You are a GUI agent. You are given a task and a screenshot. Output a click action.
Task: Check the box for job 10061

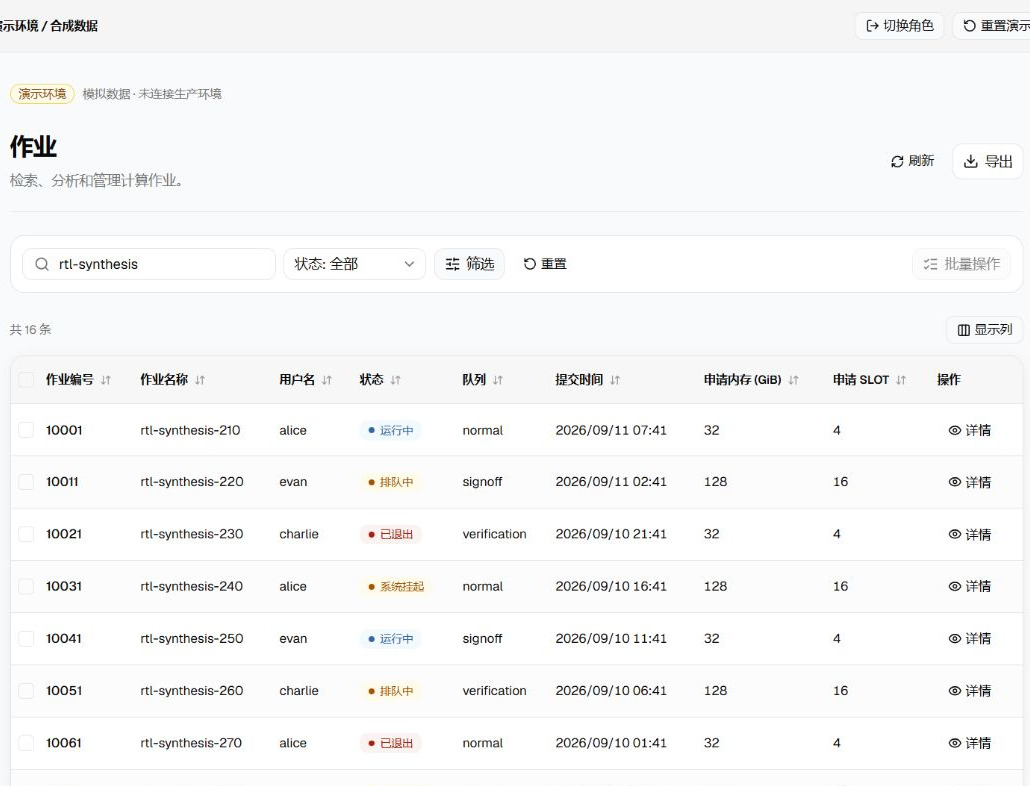[26, 743]
